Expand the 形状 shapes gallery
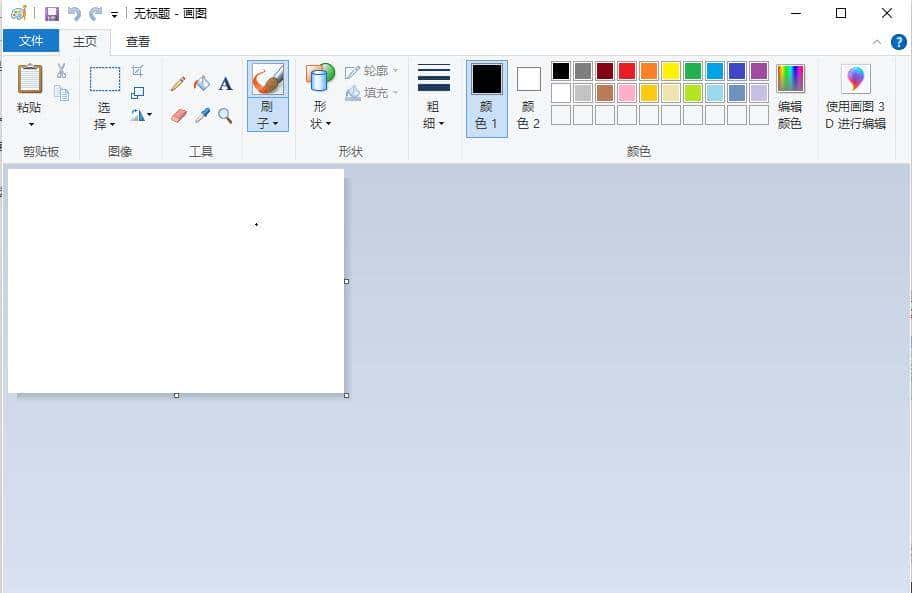Viewport: 912px width, 593px height. tap(321, 116)
